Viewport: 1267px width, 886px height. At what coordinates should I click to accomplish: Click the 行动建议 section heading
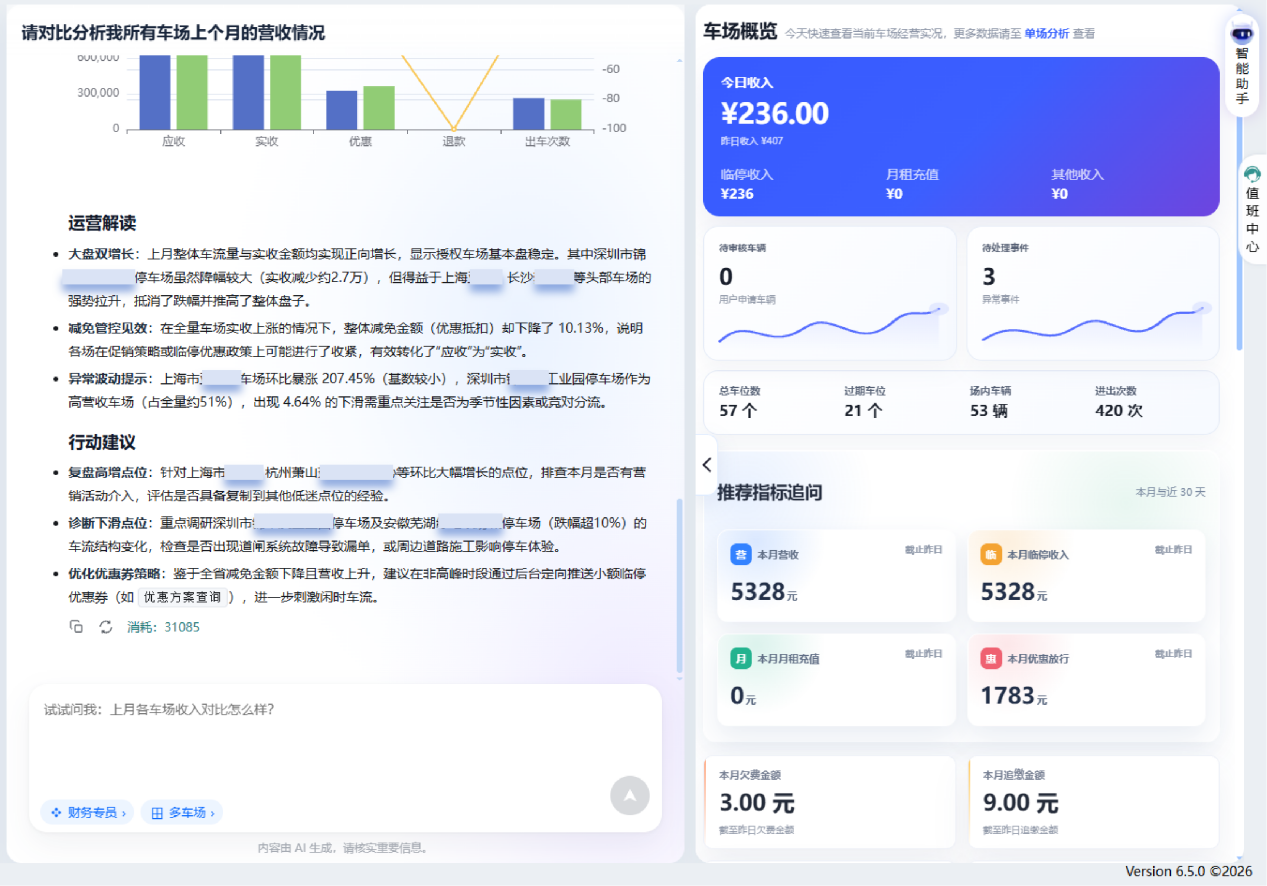[x=102, y=442]
